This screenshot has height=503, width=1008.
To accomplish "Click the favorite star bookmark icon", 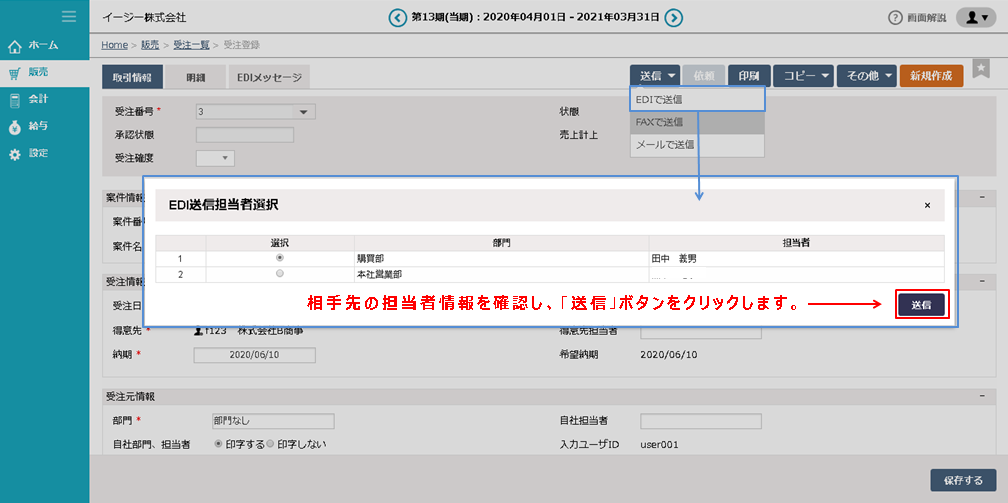I will point(980,67).
